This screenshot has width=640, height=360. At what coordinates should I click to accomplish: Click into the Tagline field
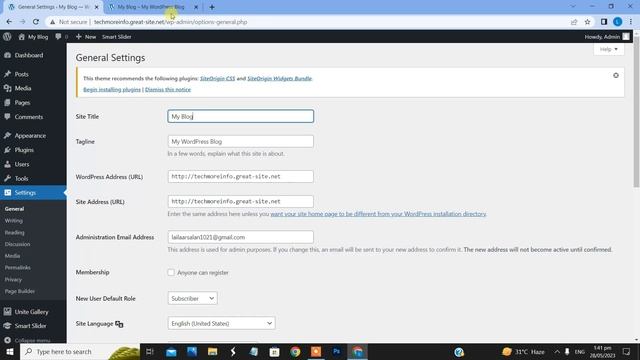point(240,142)
